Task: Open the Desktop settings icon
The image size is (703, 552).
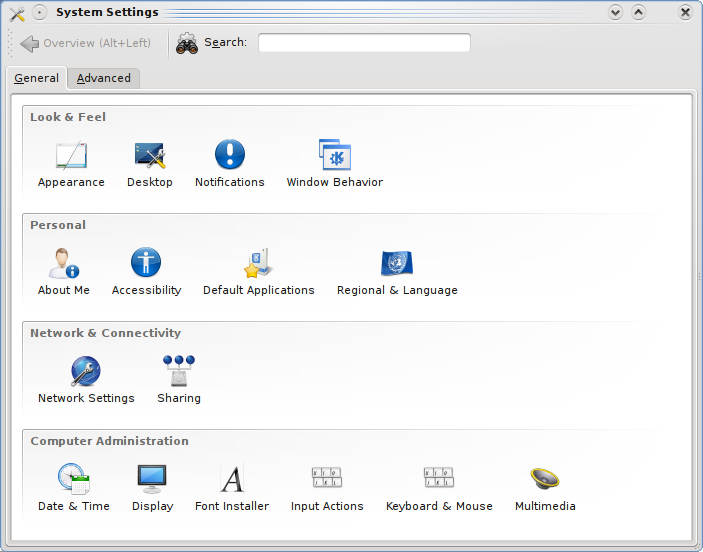Action: click(150, 155)
